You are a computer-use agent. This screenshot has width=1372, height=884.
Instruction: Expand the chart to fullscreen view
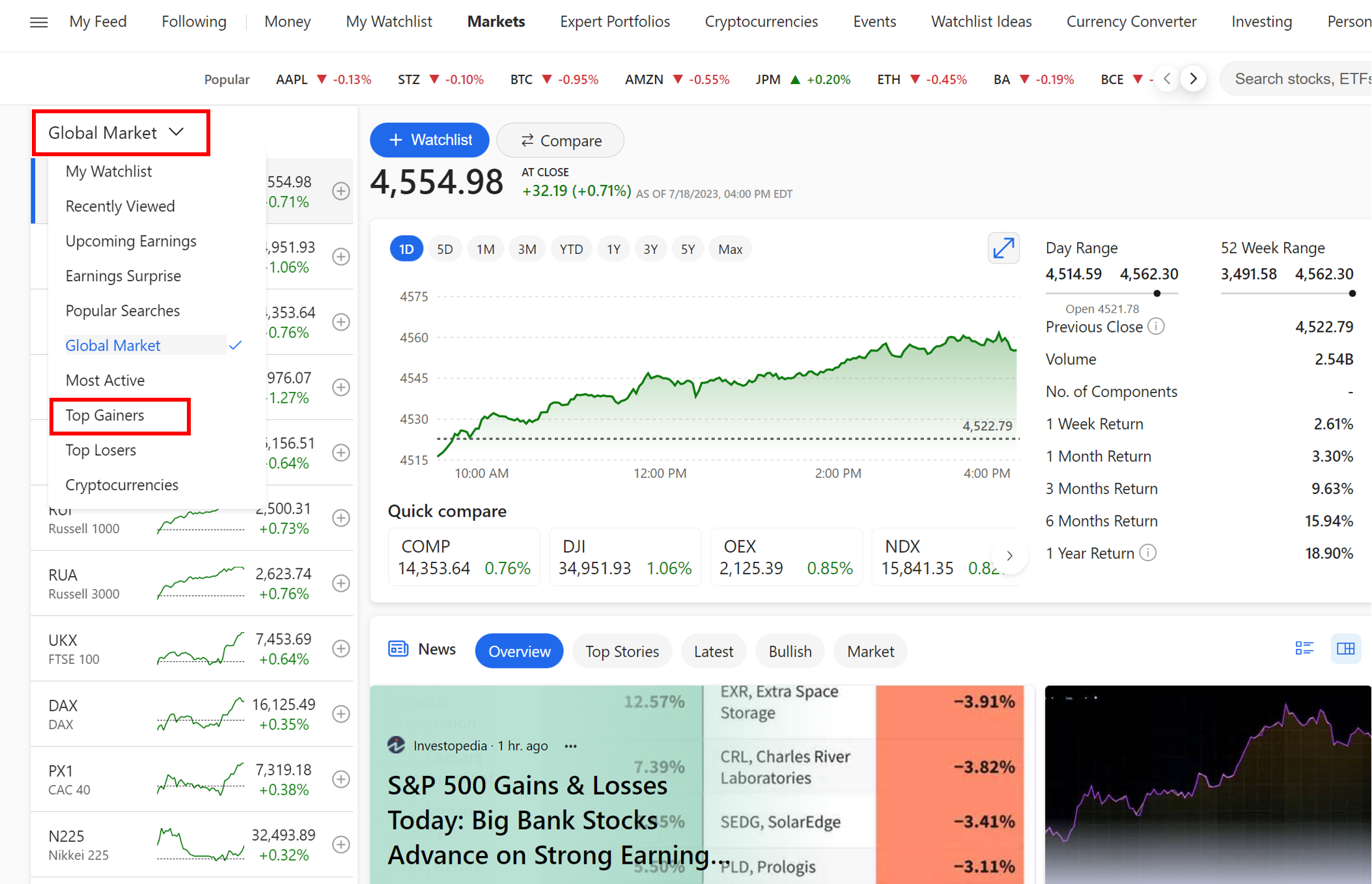point(1003,248)
